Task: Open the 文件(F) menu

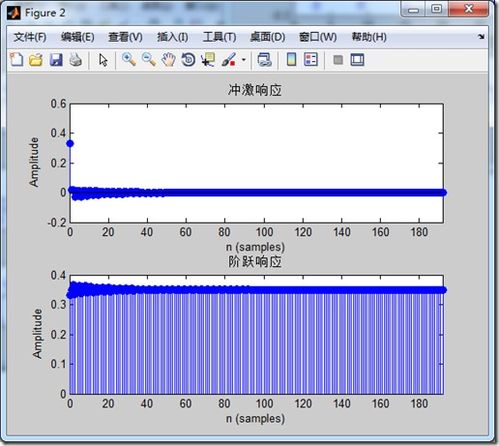Action: pos(30,37)
